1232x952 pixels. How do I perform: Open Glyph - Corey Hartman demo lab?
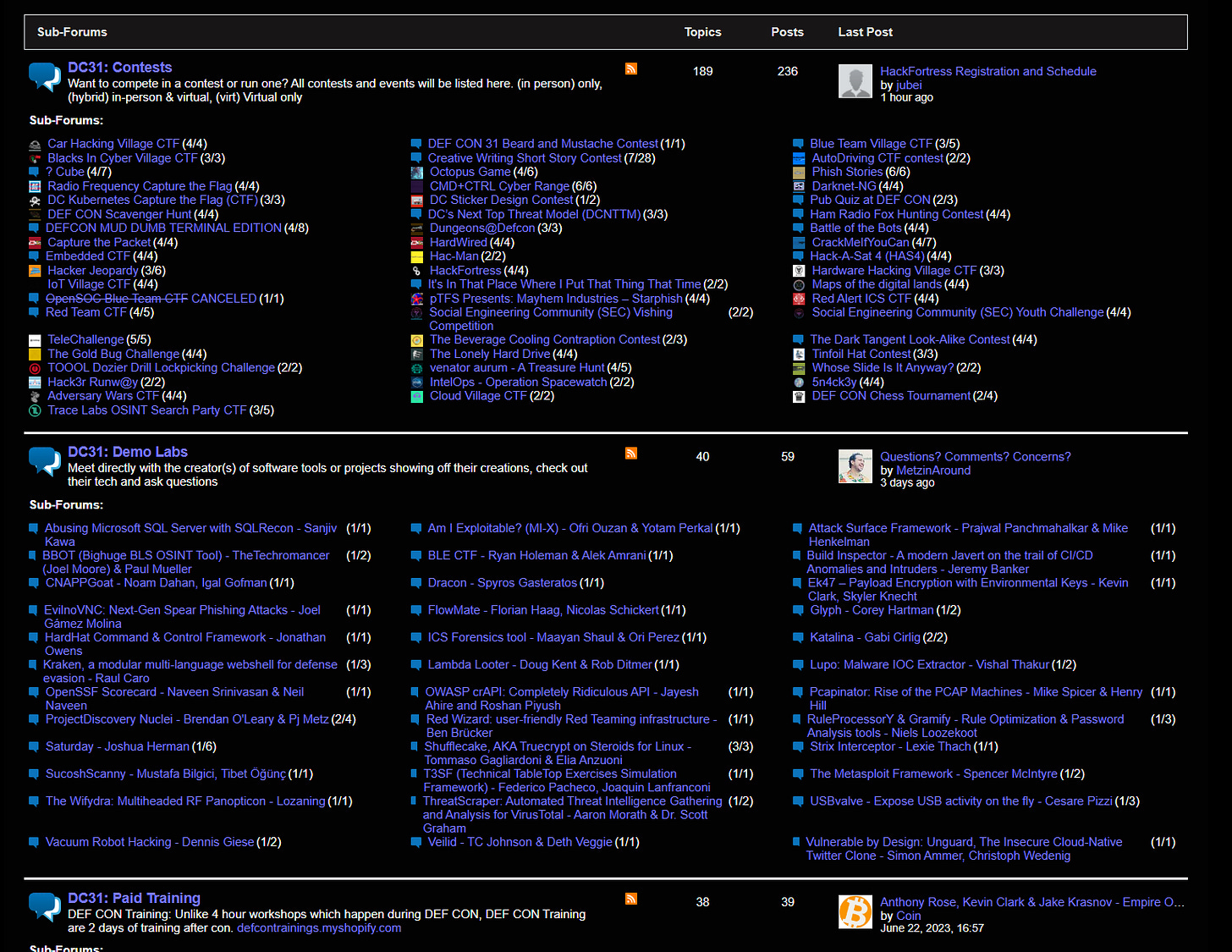(872, 610)
